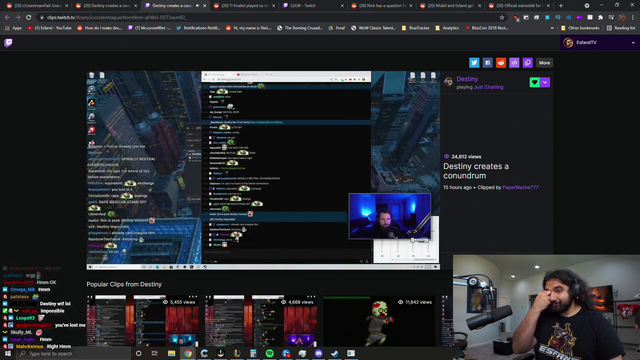This screenshot has width=640, height=360.
Task: Open Cortana circle on the taskbar
Action: 138,353
